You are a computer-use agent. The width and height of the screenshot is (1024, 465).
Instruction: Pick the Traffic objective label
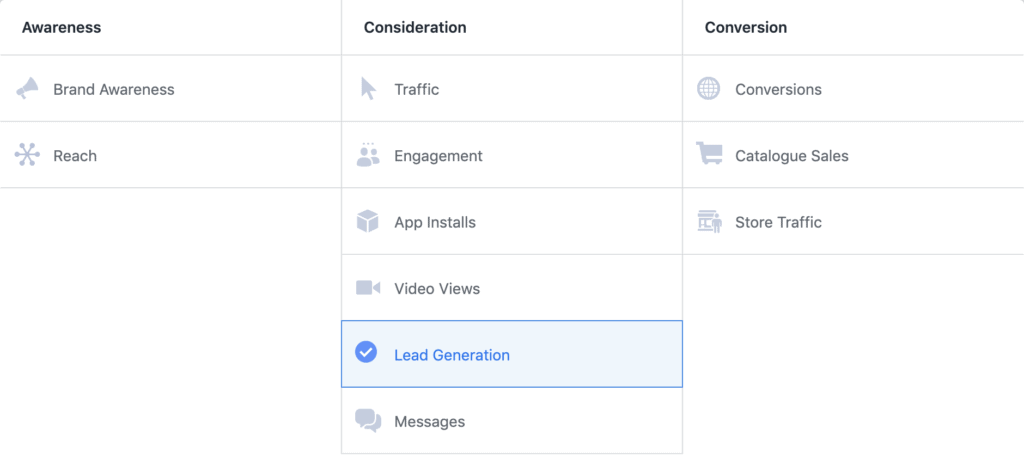pos(417,89)
